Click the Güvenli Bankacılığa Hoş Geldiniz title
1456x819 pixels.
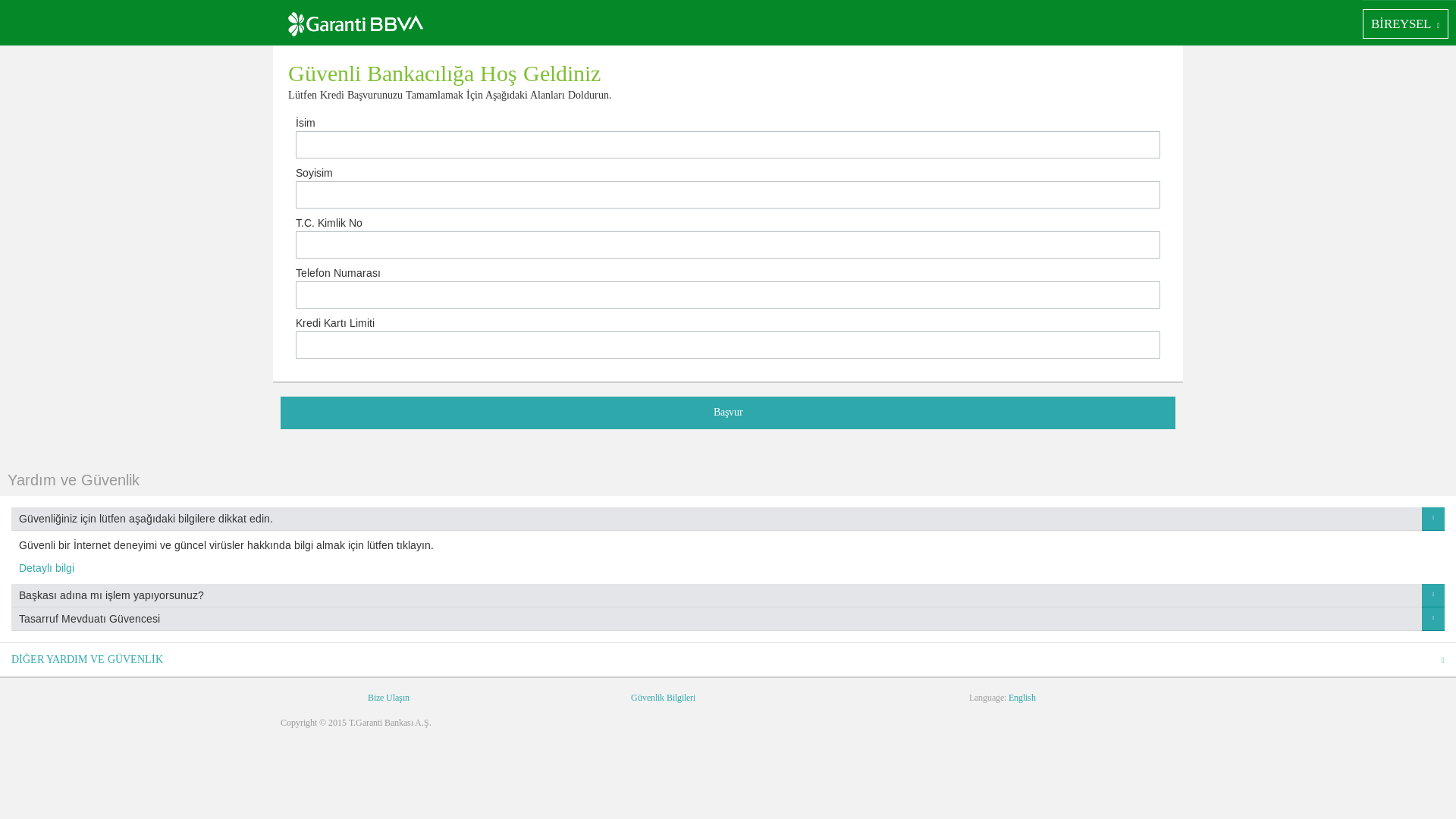[444, 74]
